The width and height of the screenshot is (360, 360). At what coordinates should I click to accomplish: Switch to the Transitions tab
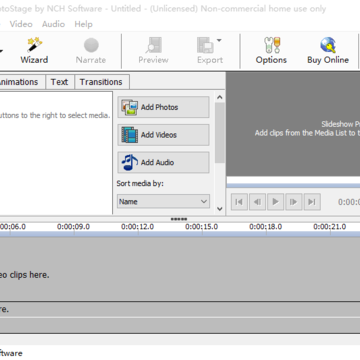[101, 82]
